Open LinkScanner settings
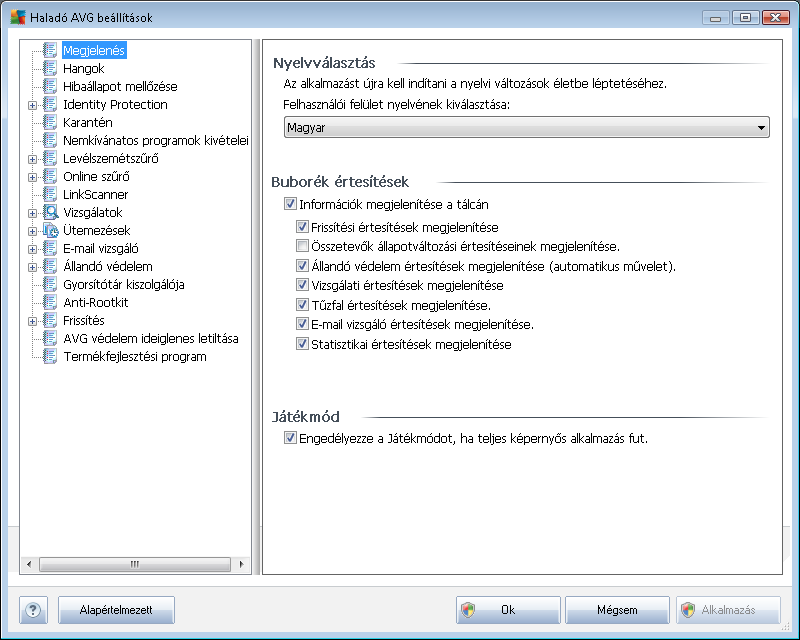Screen dimensions: 800x640 (95, 194)
